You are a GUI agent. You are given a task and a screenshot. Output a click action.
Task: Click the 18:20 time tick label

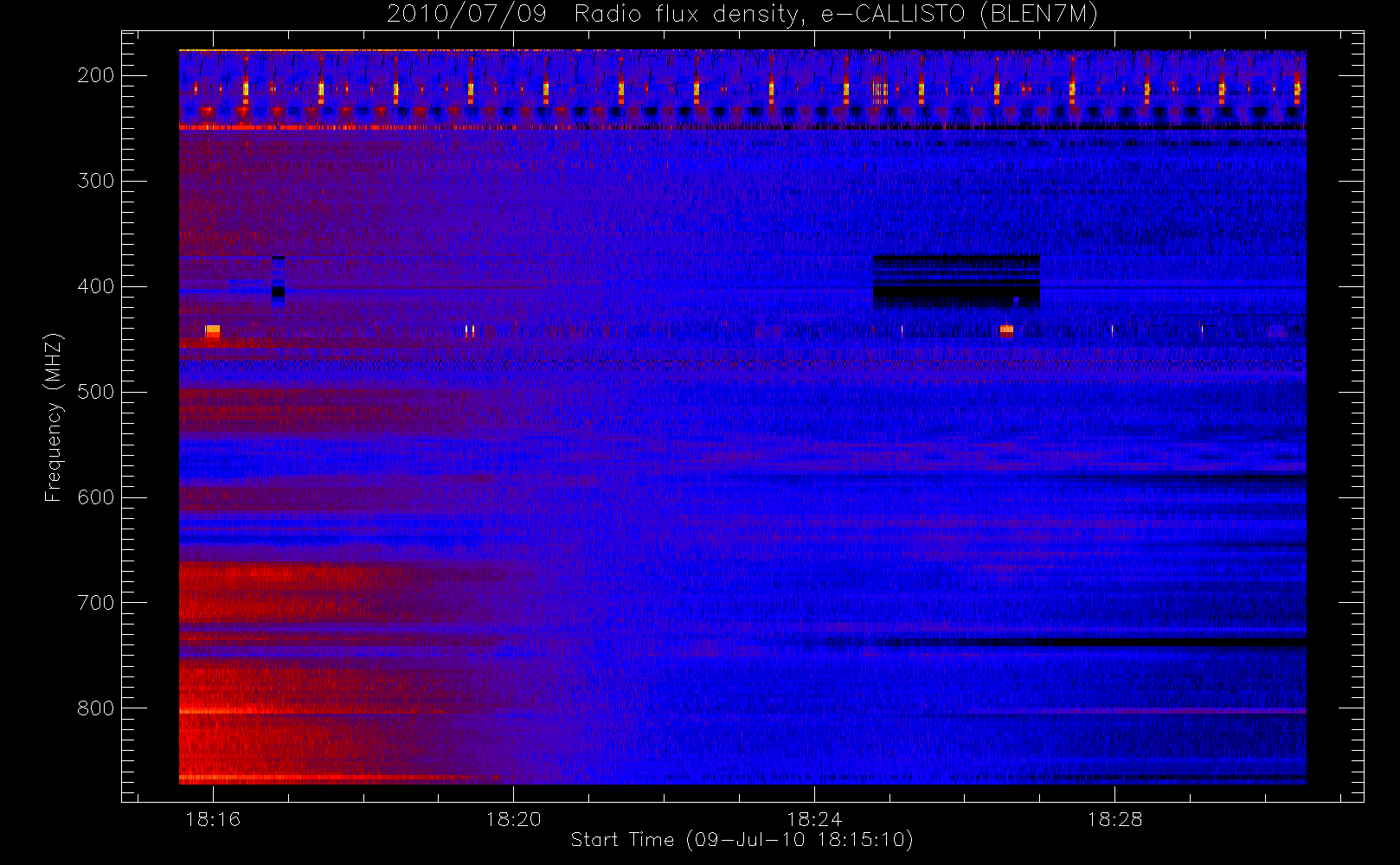(513, 818)
